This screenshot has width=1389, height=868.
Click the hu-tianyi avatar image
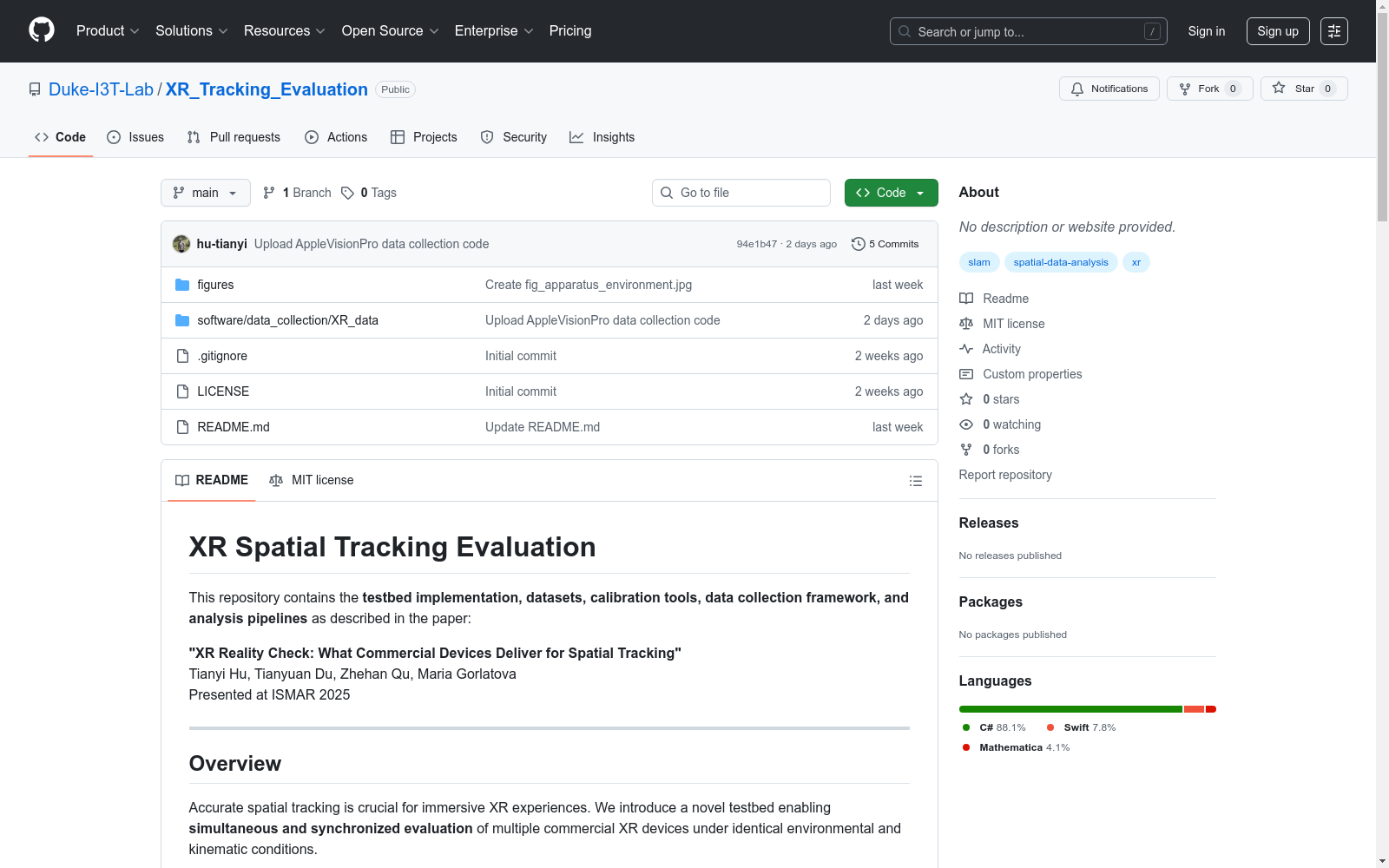coord(181,244)
